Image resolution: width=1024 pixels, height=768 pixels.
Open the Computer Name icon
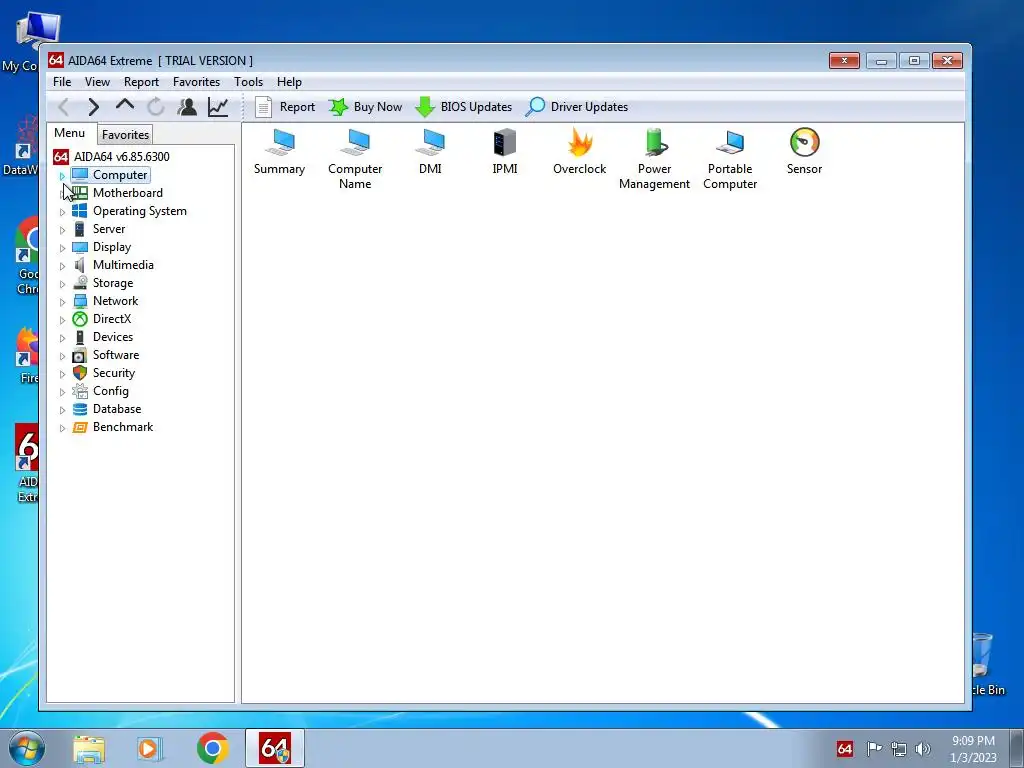(x=355, y=159)
